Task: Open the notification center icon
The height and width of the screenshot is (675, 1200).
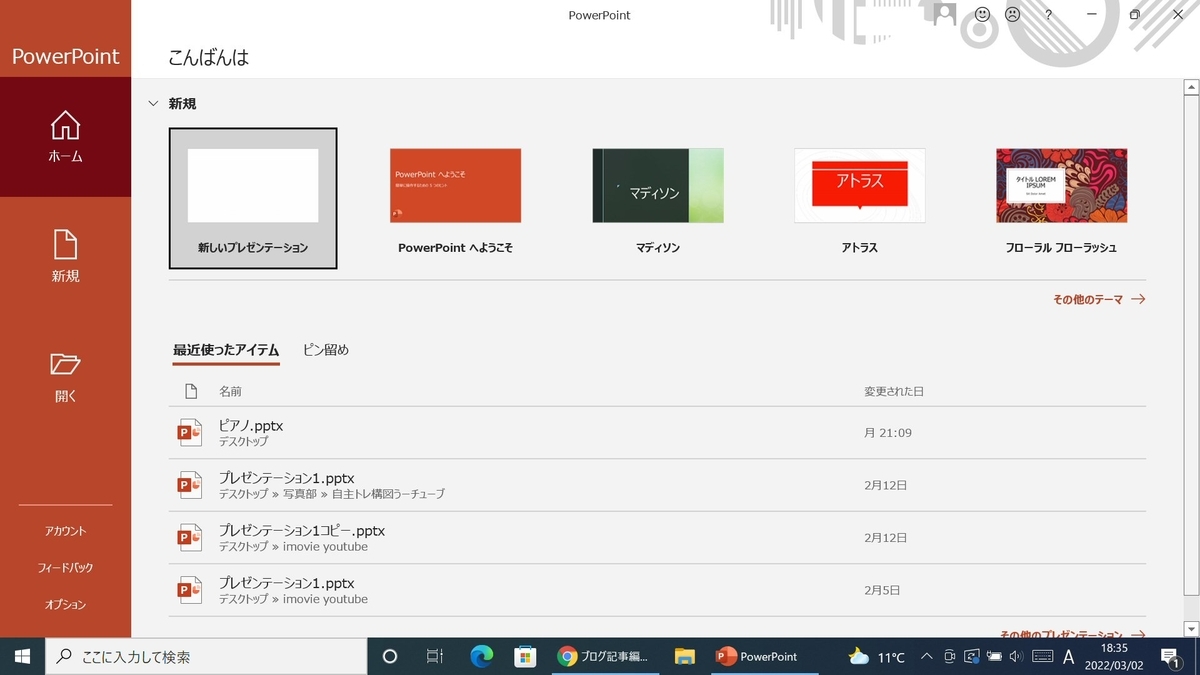Action: pyautogui.click(x=1171, y=657)
